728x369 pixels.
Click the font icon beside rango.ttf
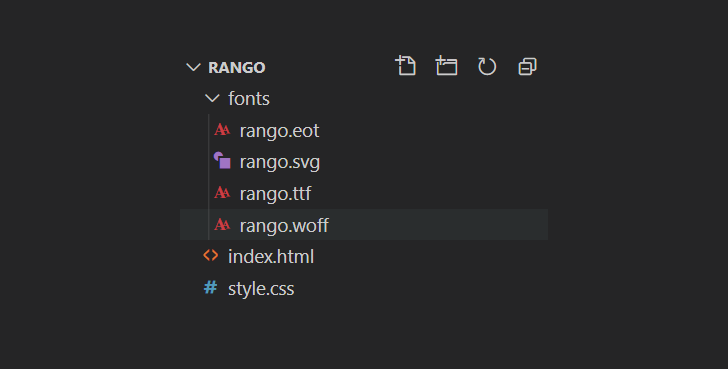coord(222,193)
